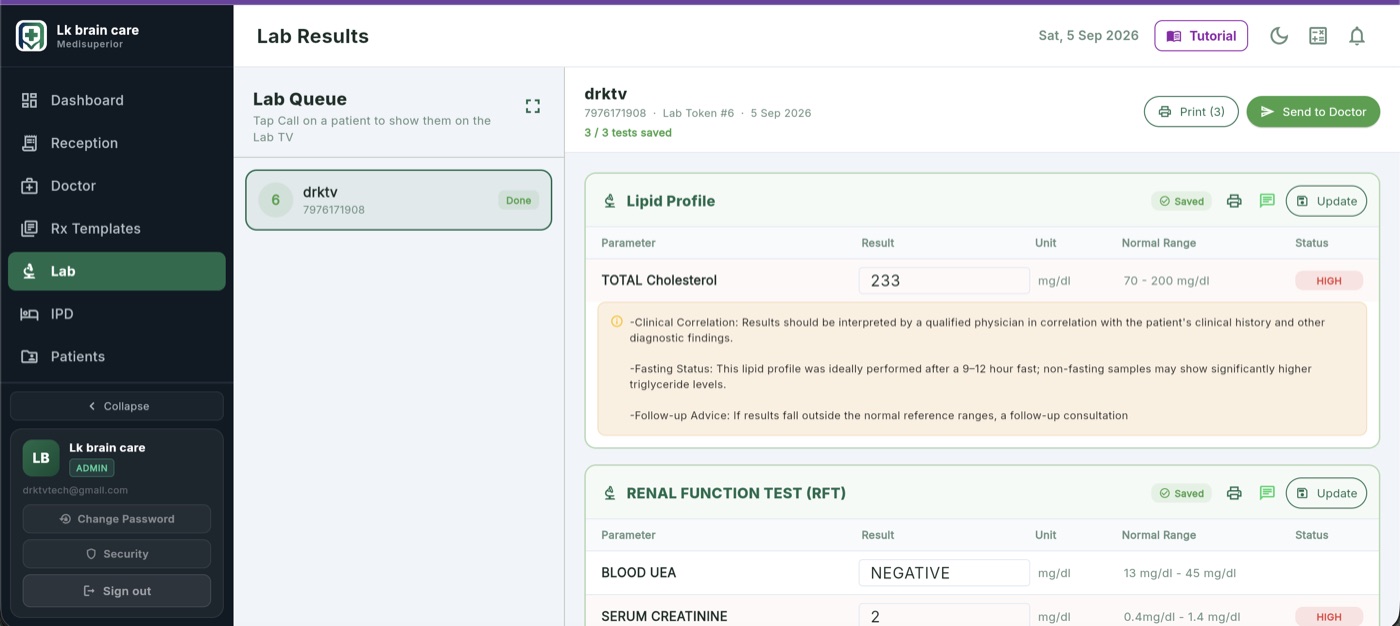Open IPD in sidebar
Image resolution: width=1400 pixels, height=626 pixels.
point(117,314)
